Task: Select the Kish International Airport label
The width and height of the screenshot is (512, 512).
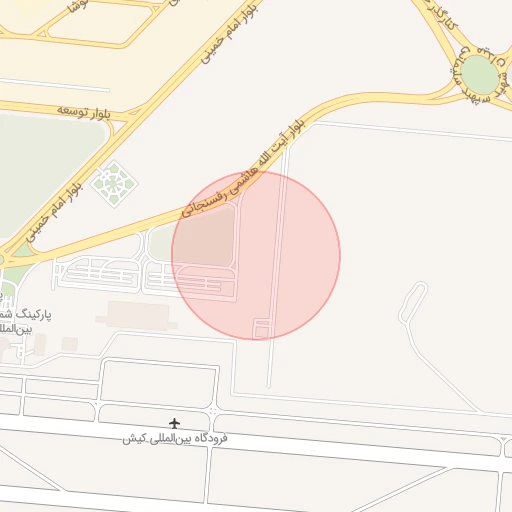Action: 175,439
